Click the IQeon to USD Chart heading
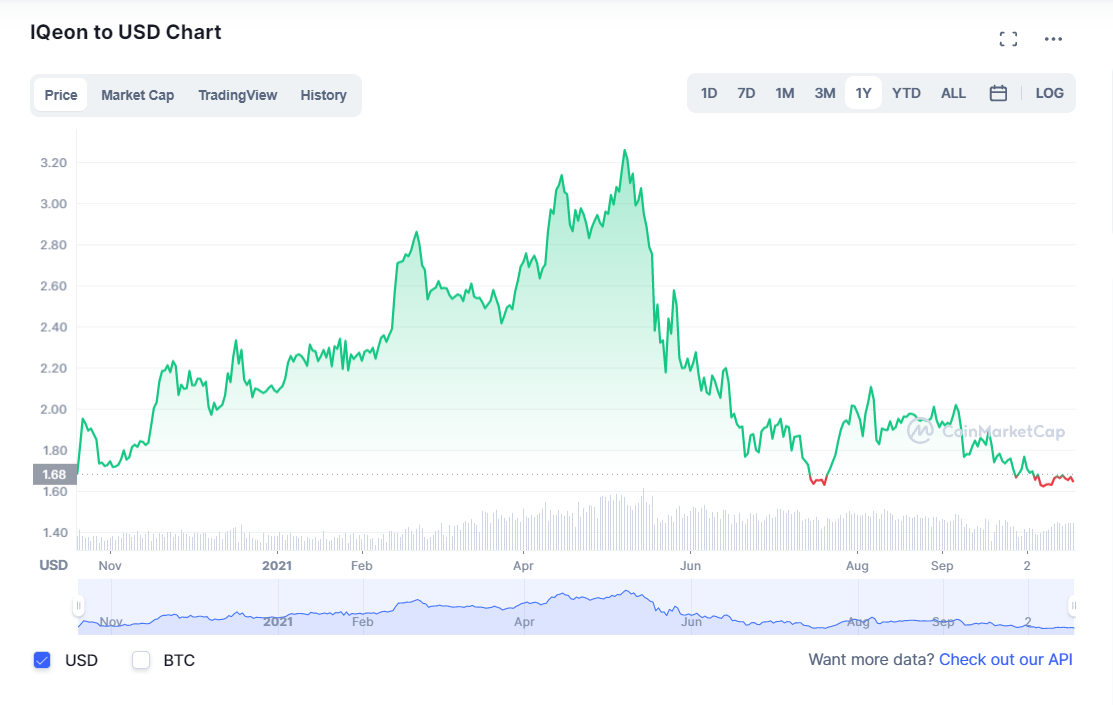 tap(126, 33)
